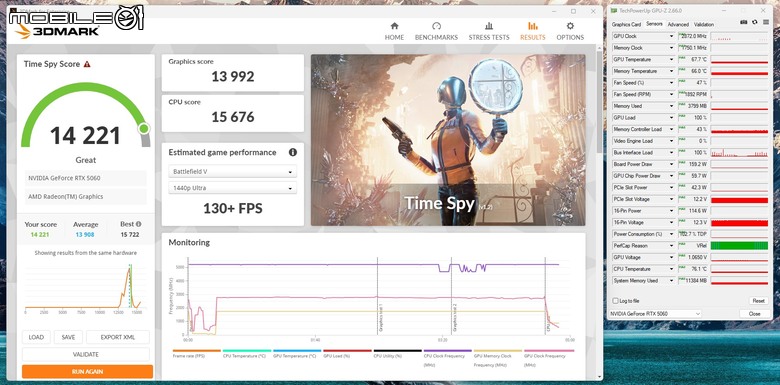Click the EXPORT XML button

118,337
